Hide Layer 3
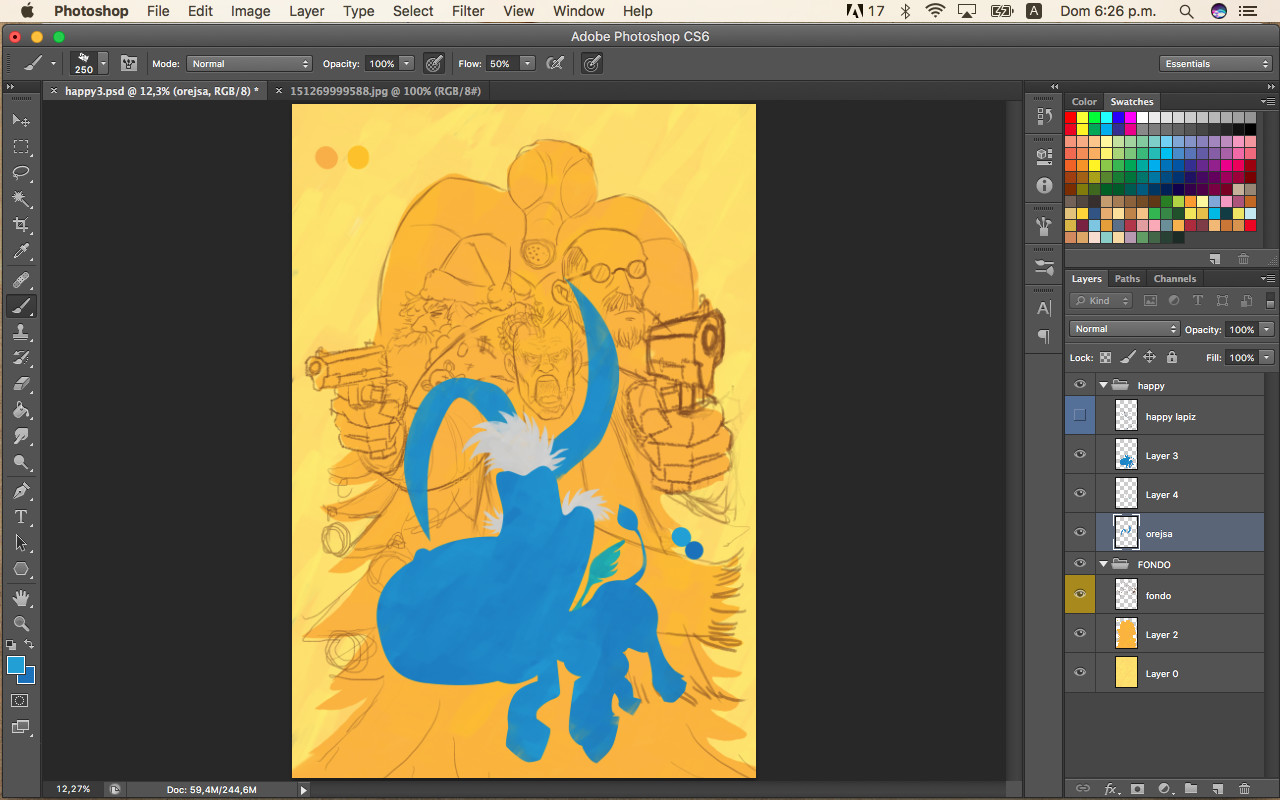Screen dimensions: 1280x800 (1080, 455)
